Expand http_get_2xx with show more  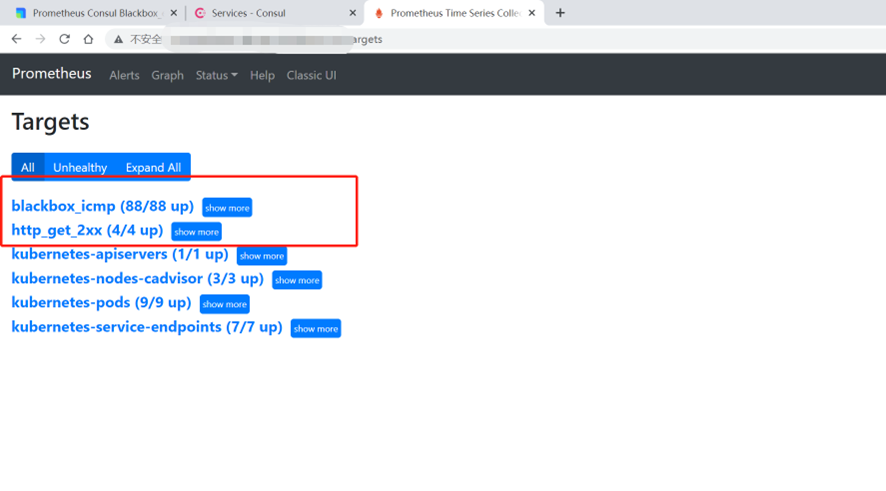pyautogui.click(x=196, y=232)
